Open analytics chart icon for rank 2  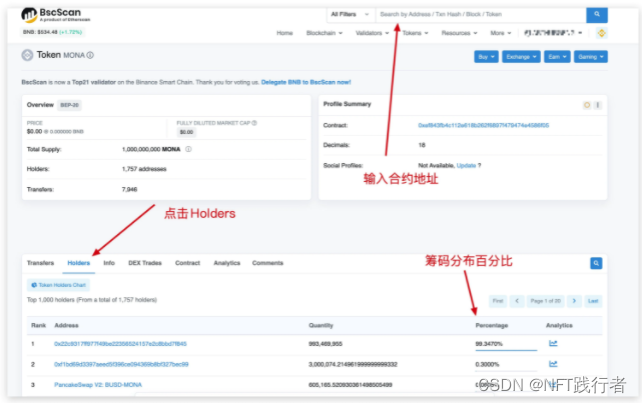click(x=553, y=364)
